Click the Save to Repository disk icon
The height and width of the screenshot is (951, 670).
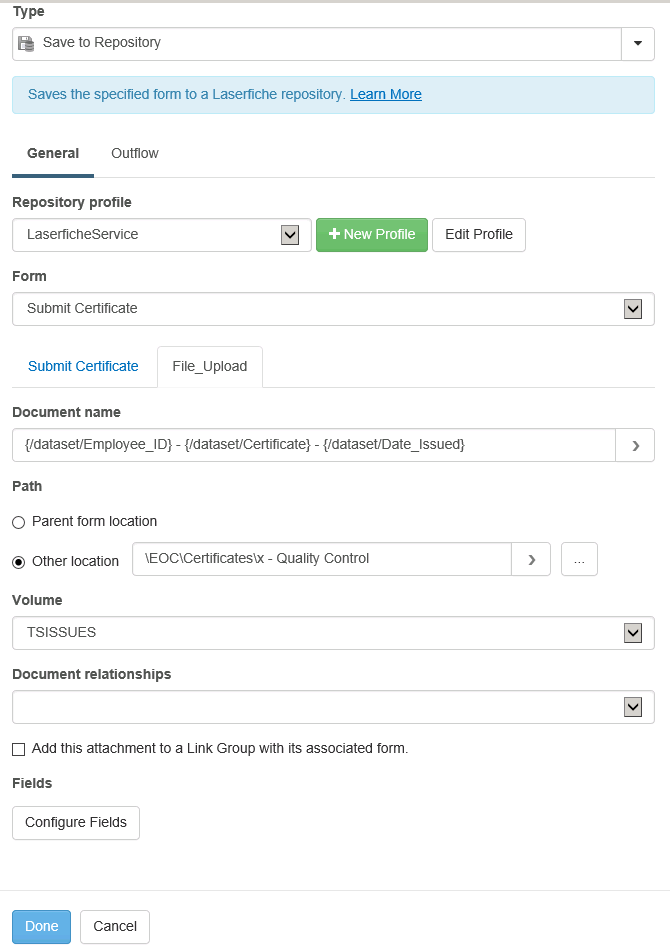(x=26, y=43)
